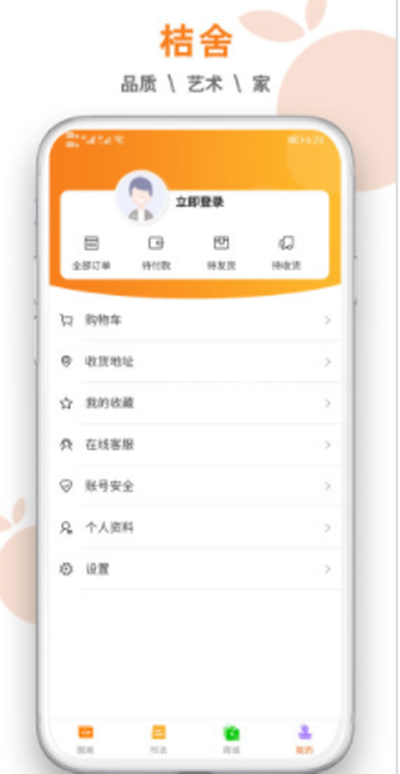
Task: Click the headset icon beside 在线客服
Action: 66,445
